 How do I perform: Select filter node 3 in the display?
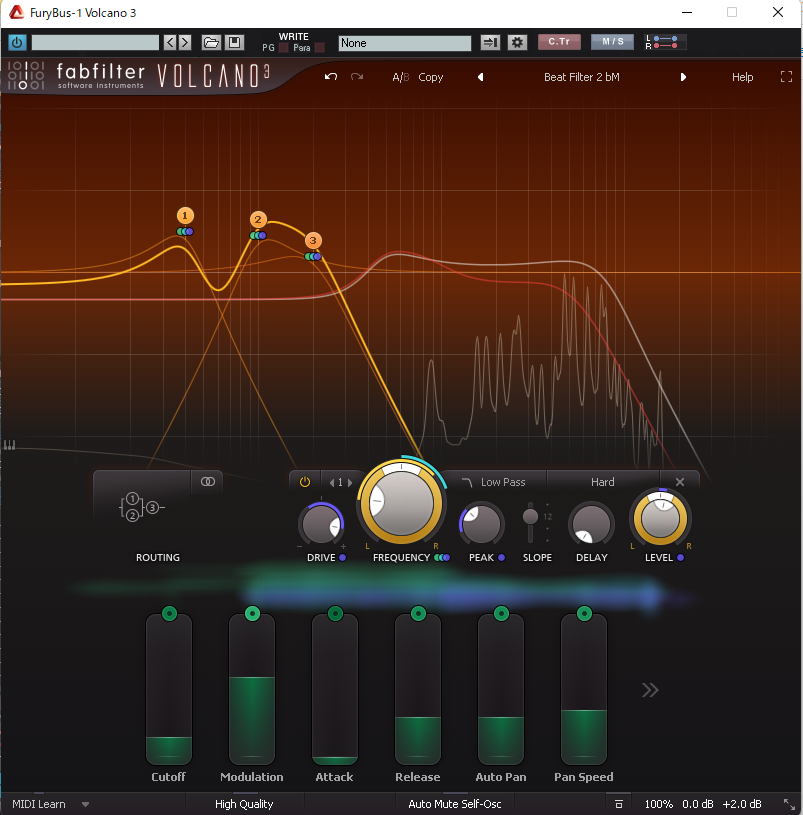pos(313,240)
